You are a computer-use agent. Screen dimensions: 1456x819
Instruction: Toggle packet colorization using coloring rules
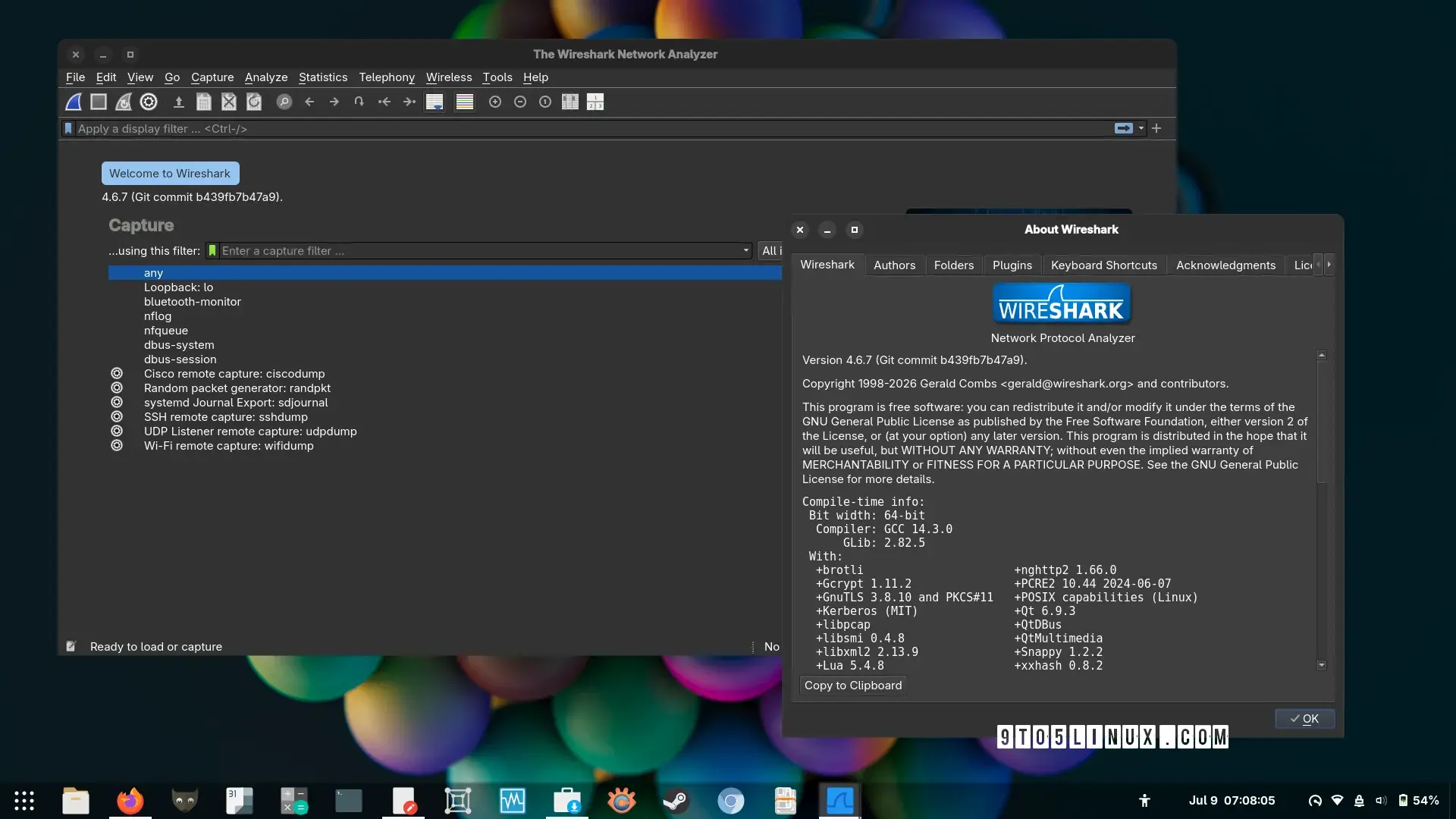(x=465, y=102)
